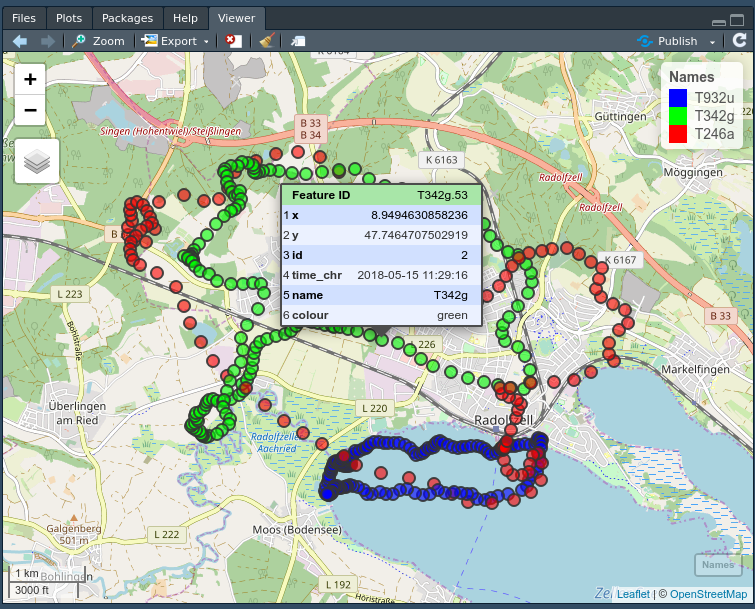This screenshot has height=609, width=755.
Task: Click the Zoom magnifier button
Action: pos(98,41)
